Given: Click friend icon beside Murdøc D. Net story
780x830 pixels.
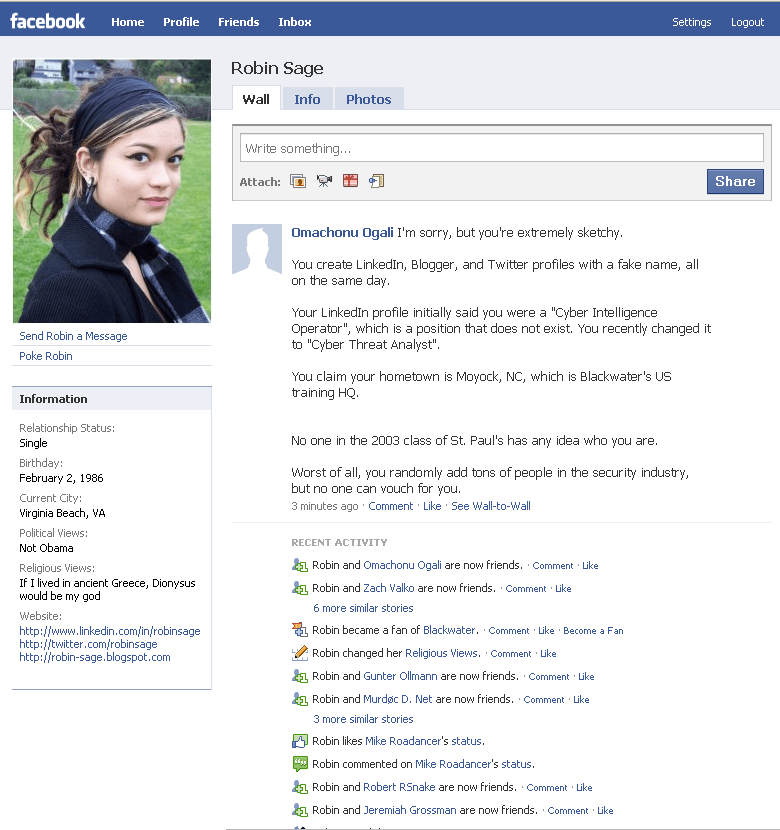Looking at the screenshot, I should pos(300,699).
